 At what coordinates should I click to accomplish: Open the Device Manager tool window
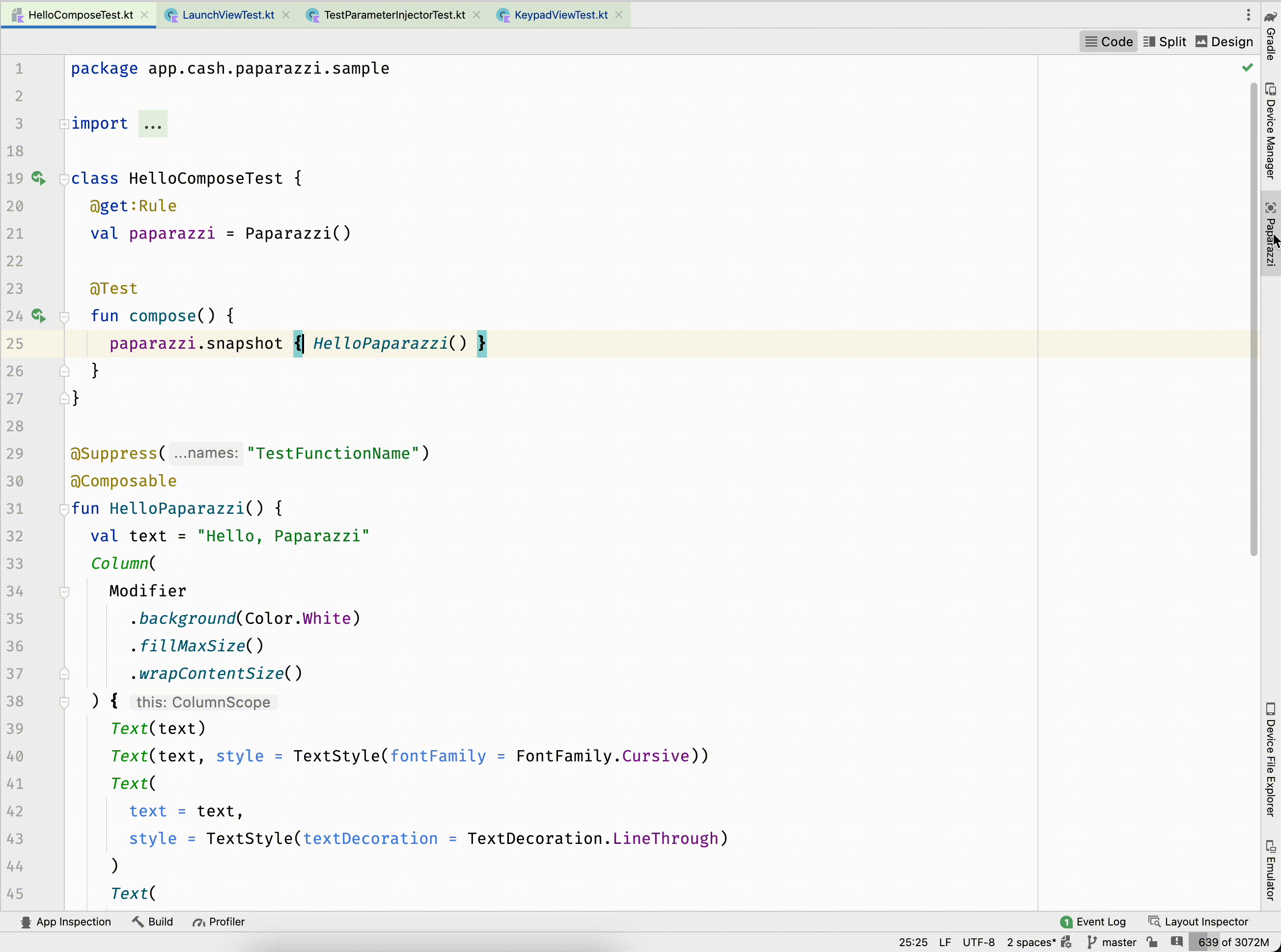coord(1270,131)
